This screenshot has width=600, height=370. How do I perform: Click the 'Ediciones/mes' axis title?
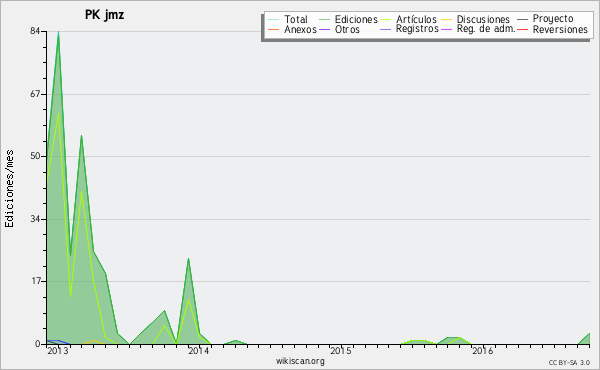point(9,189)
